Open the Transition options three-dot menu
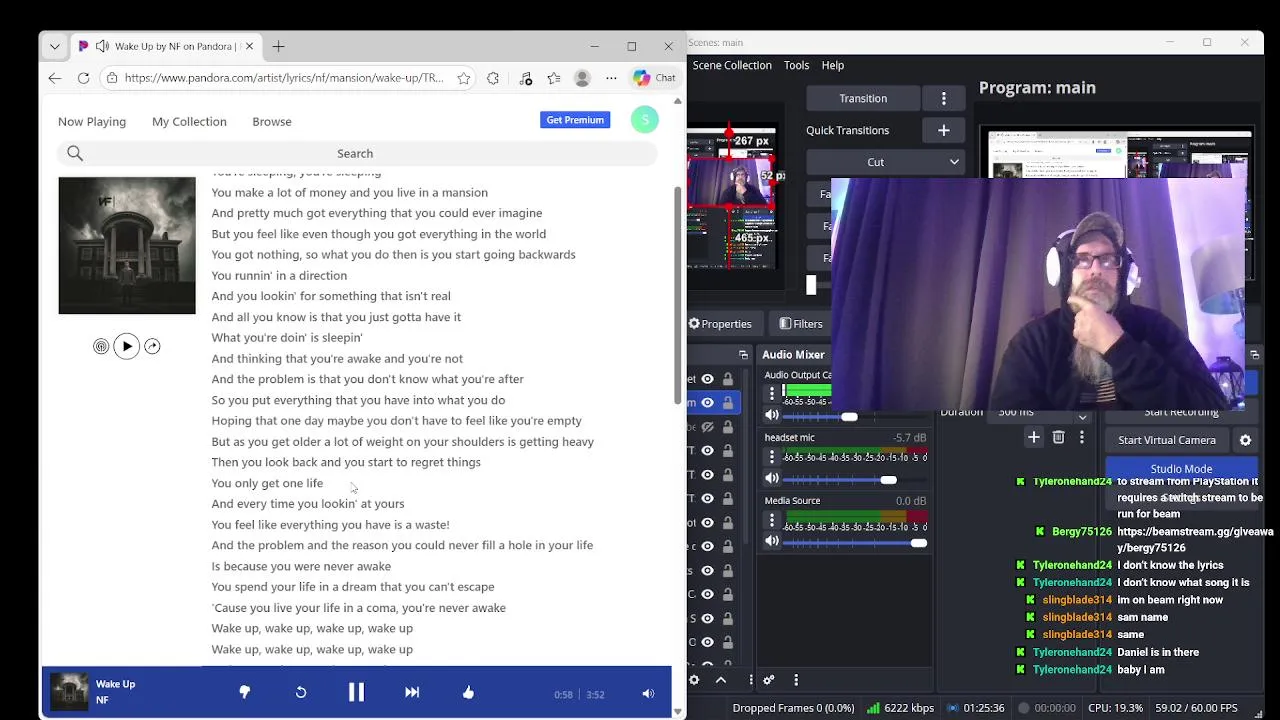Viewport: 1280px width, 720px height. coord(944,98)
